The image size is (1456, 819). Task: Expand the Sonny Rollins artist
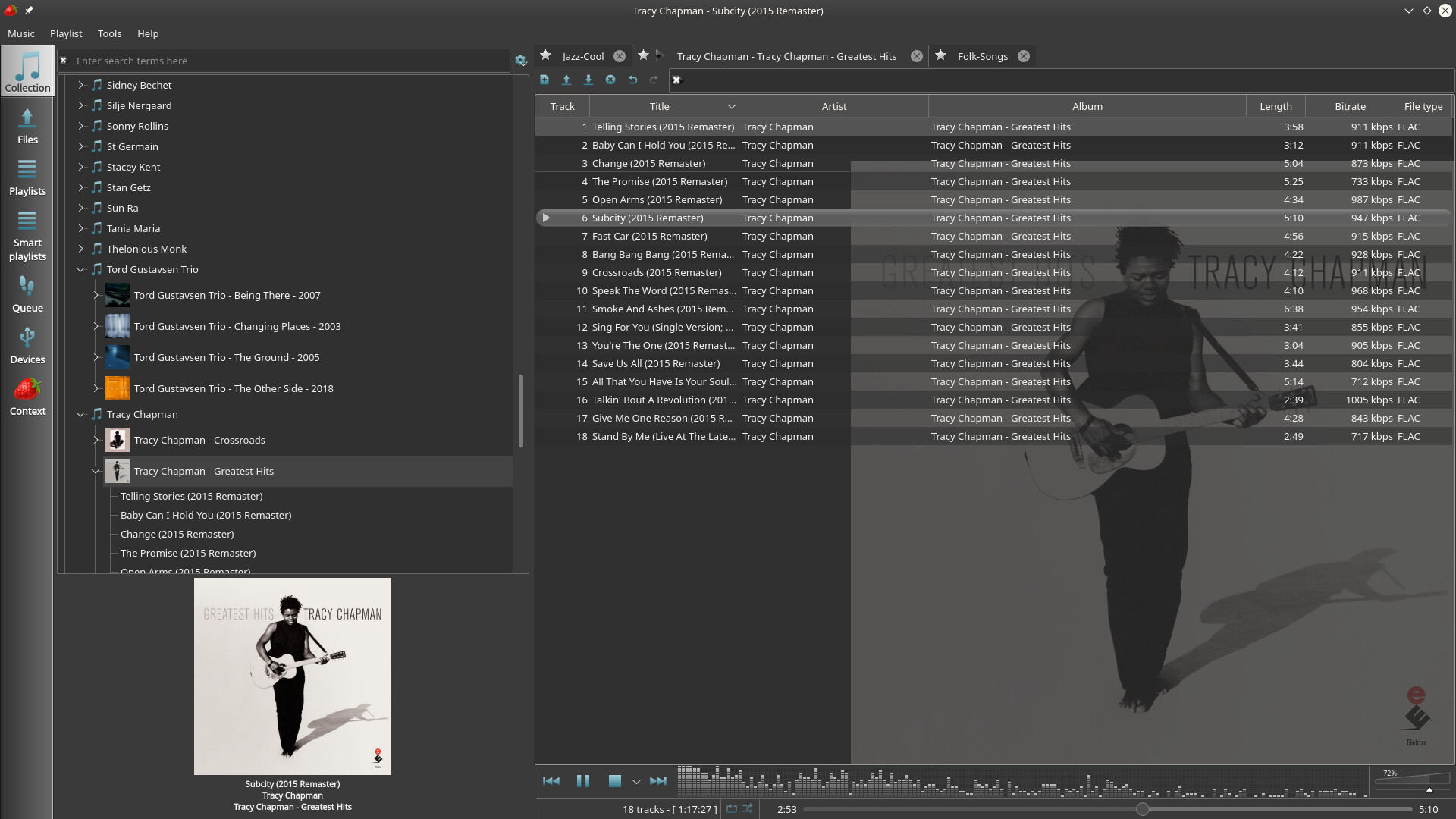click(x=81, y=126)
